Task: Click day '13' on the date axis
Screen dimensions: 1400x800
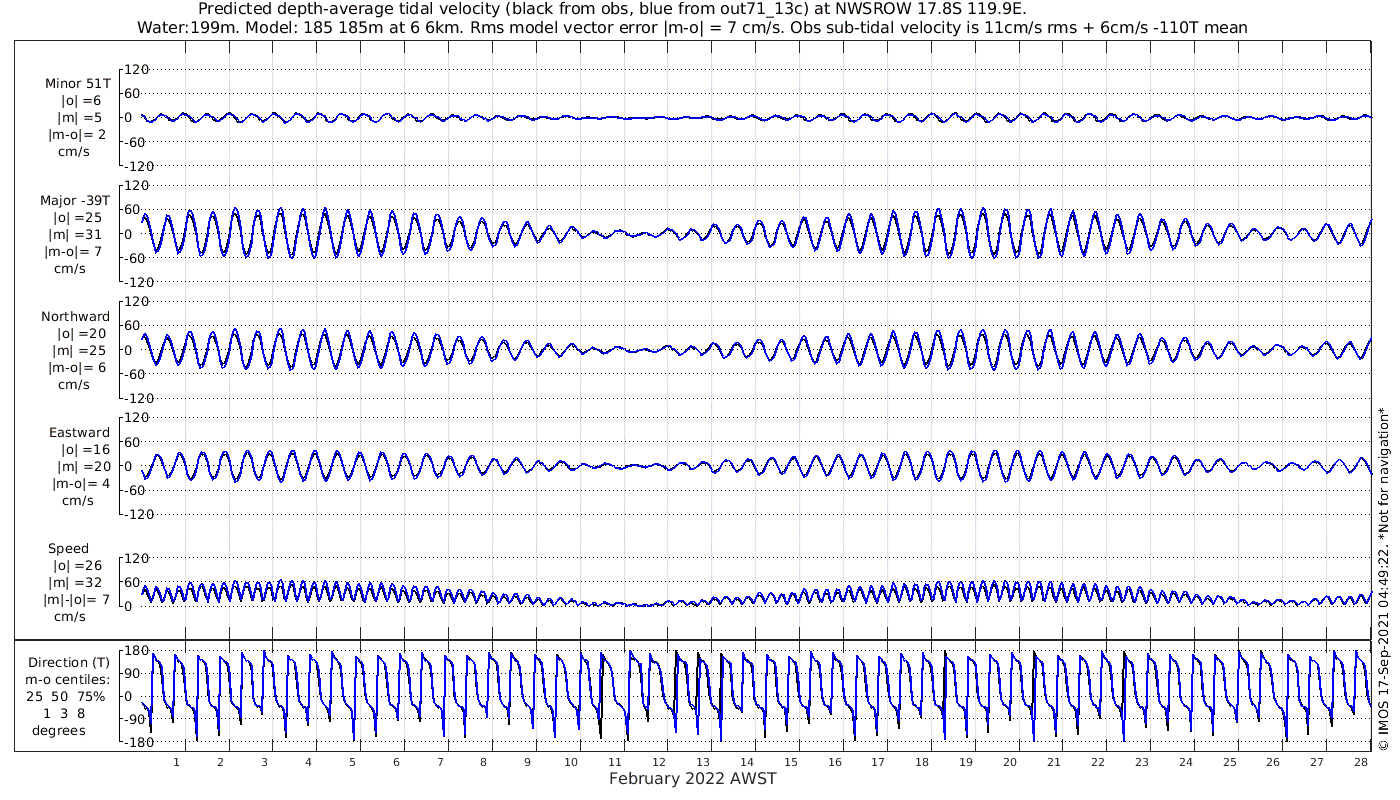Action: (703, 763)
